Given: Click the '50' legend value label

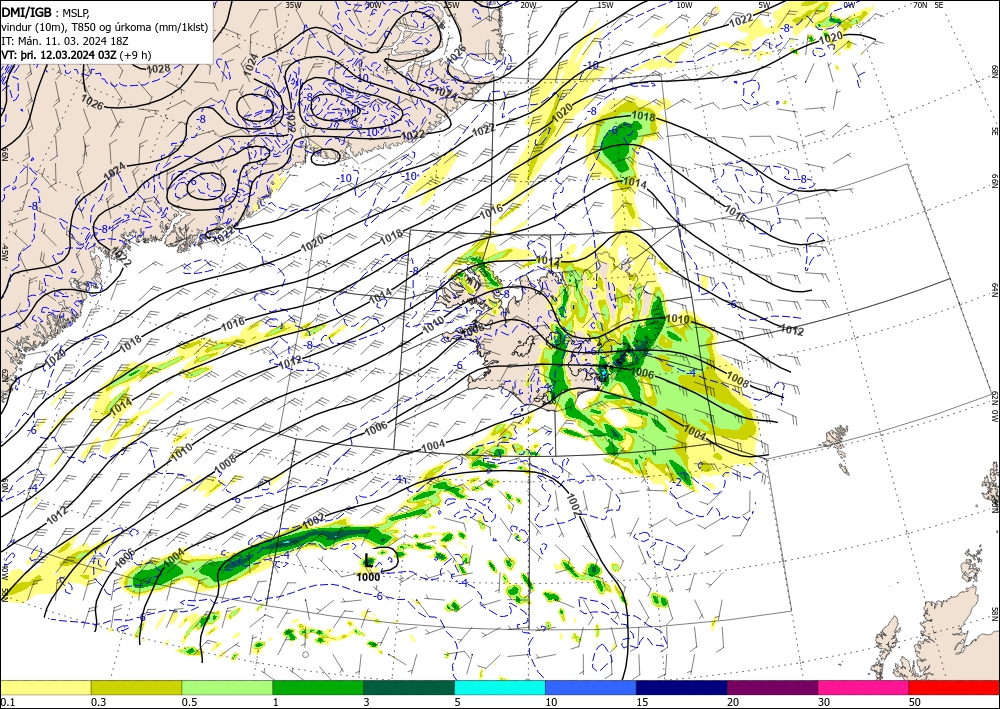Looking at the screenshot, I should [x=915, y=702].
